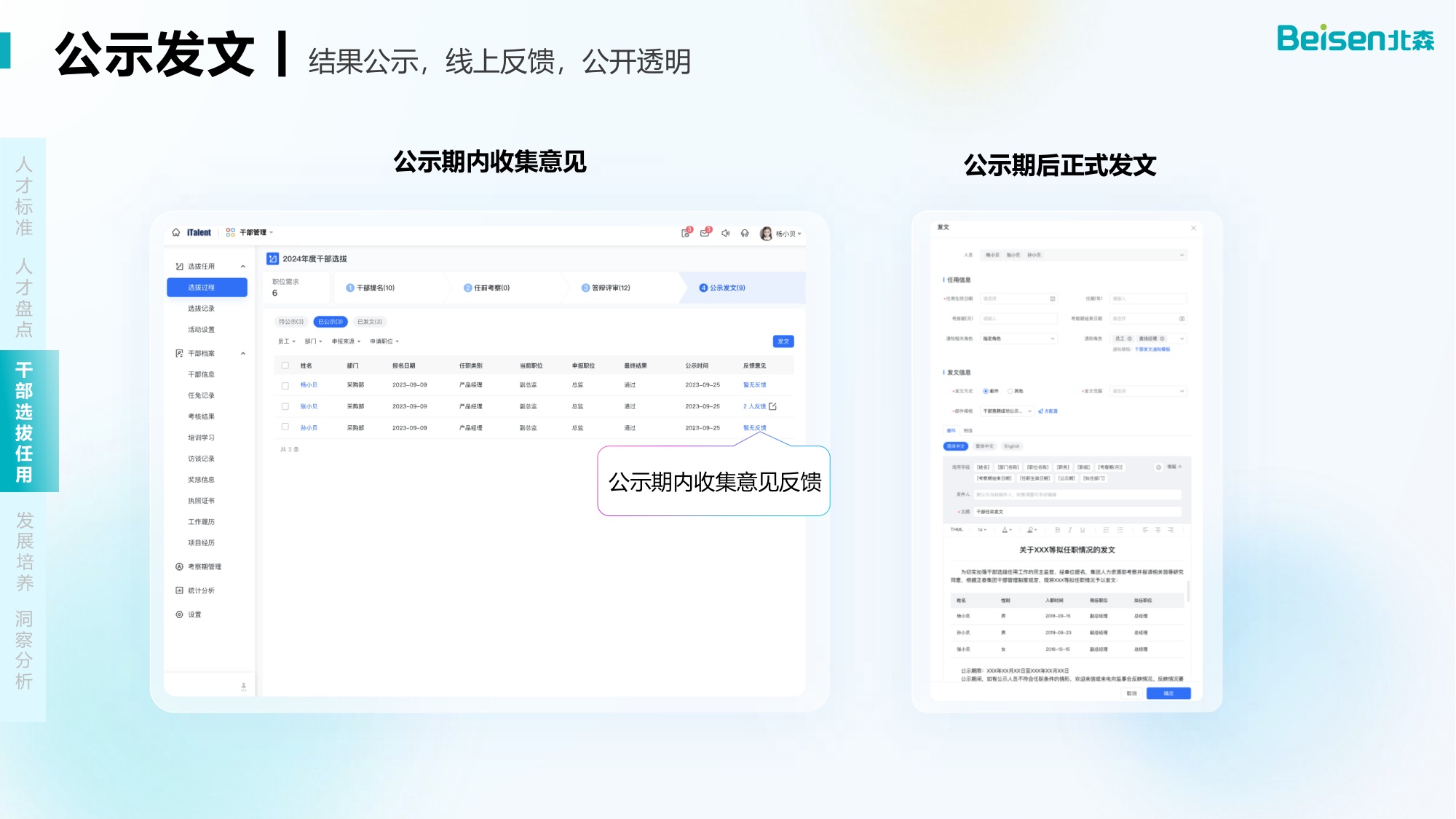The width and height of the screenshot is (1456, 819).
Task: Open the 申报来源 filter dropdown
Action: pyautogui.click(x=347, y=341)
